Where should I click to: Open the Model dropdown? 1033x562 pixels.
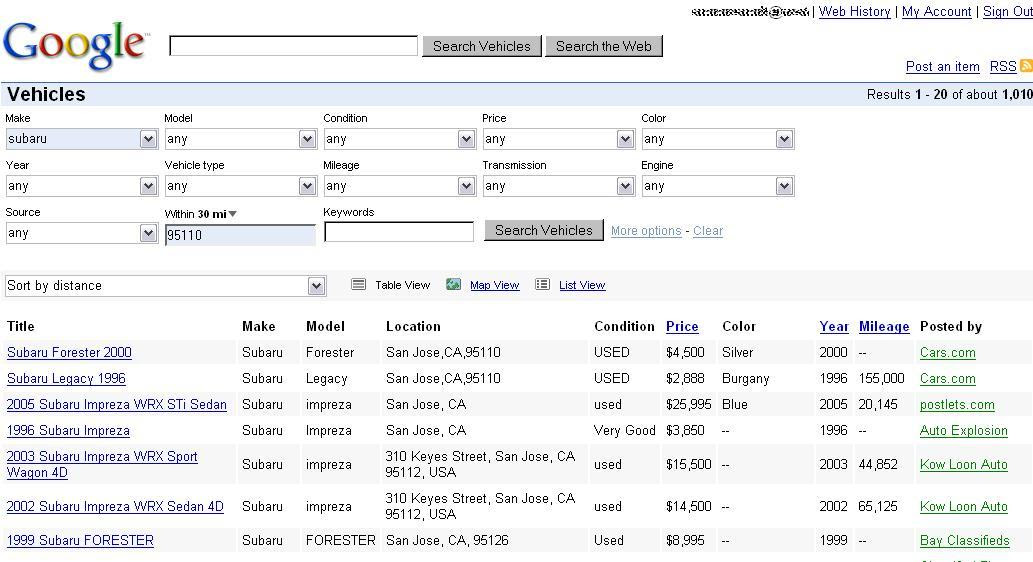(240, 139)
